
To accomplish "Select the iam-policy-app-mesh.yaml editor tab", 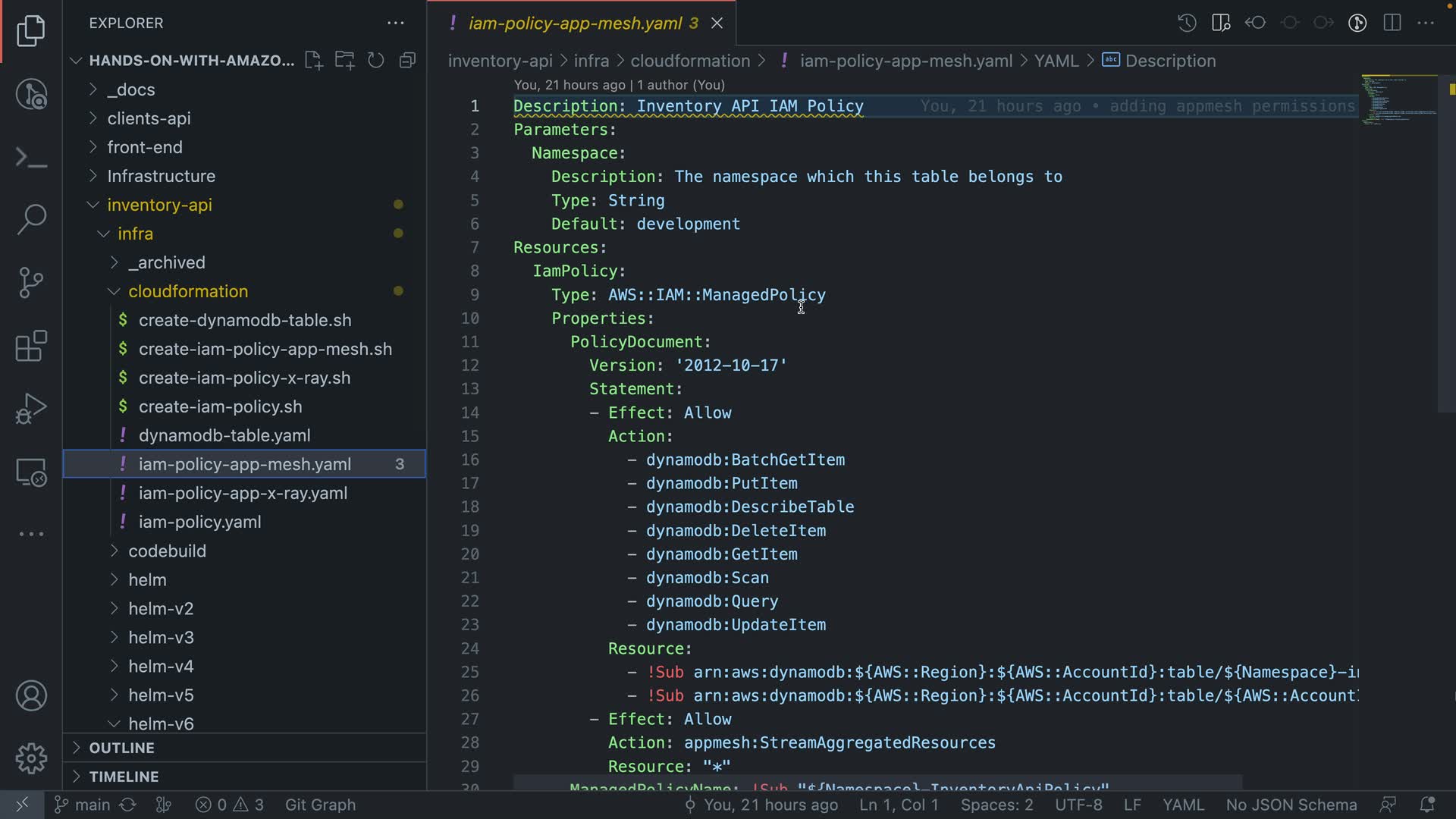I will pyautogui.click(x=575, y=23).
